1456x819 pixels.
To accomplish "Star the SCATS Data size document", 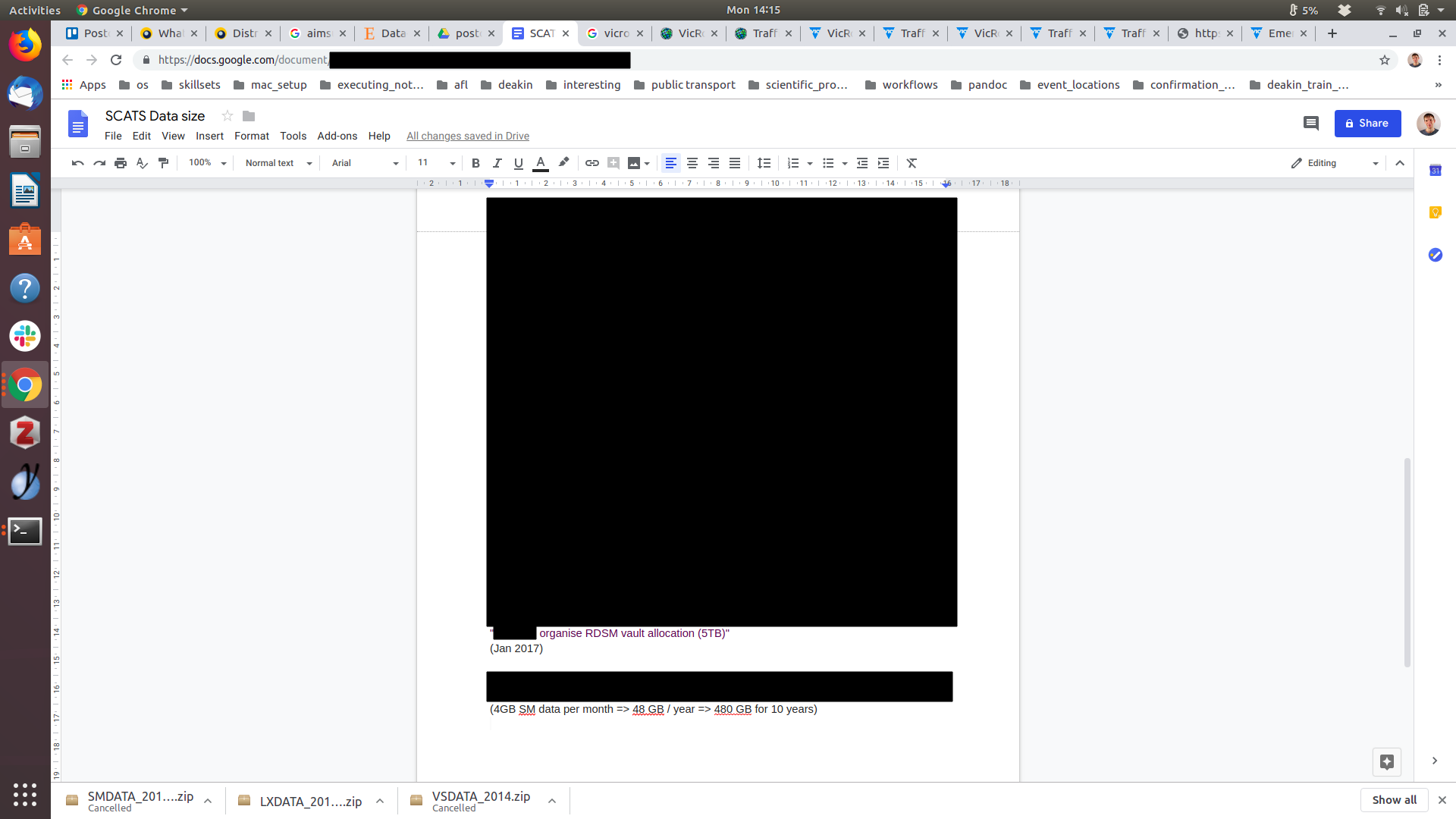I will tap(227, 116).
